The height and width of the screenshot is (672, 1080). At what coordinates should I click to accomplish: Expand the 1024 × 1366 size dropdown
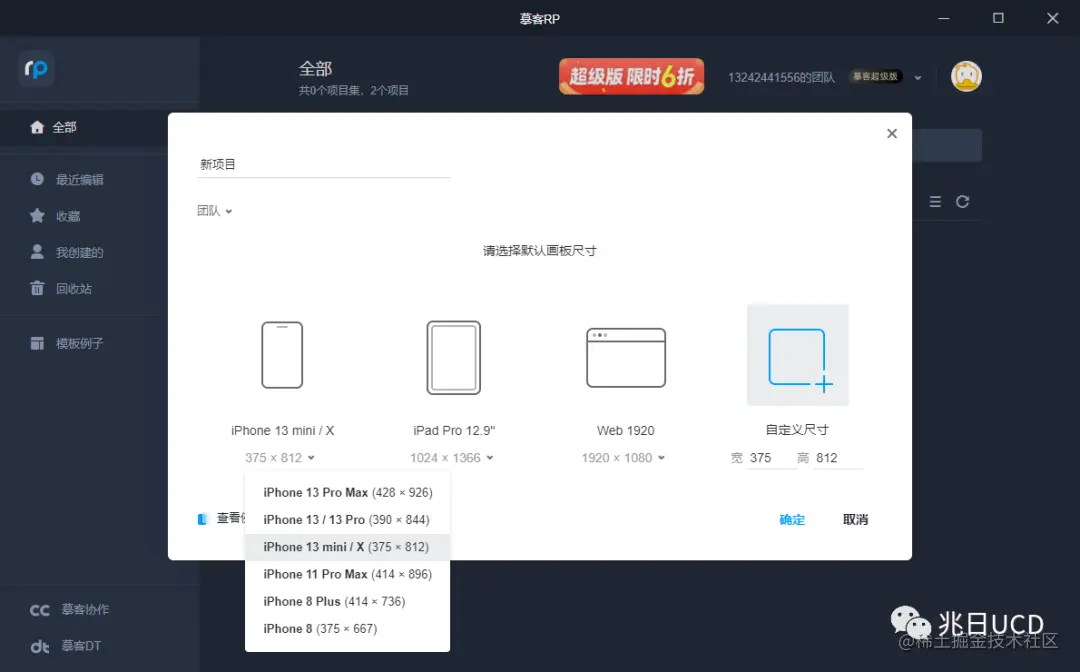pyautogui.click(x=452, y=458)
